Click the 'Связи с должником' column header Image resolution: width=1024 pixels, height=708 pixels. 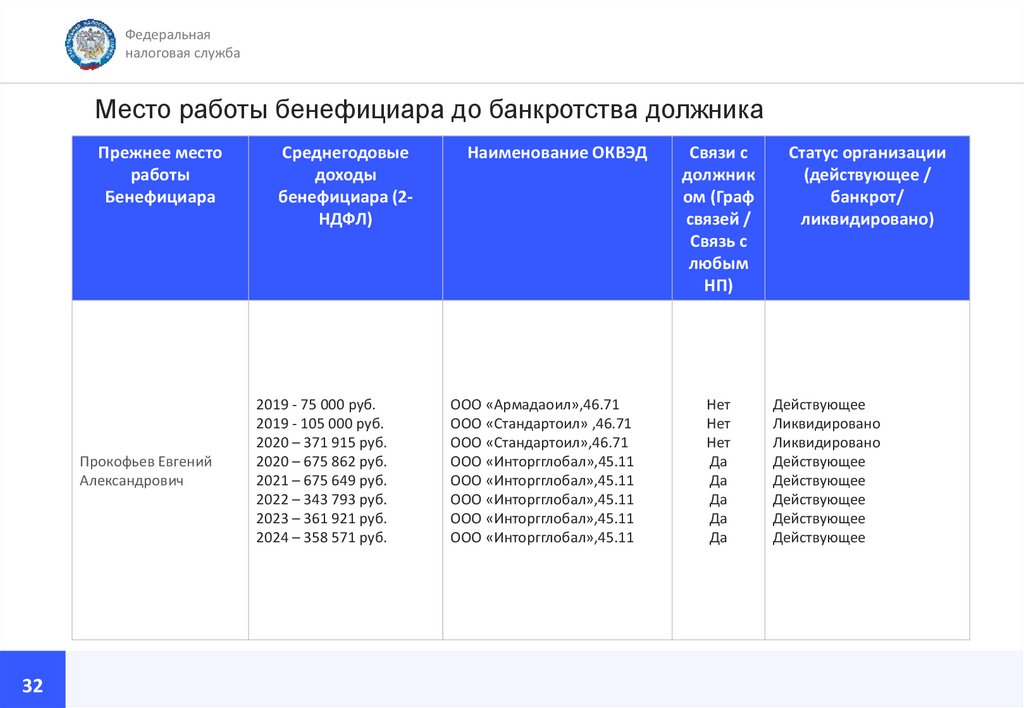coord(718,219)
